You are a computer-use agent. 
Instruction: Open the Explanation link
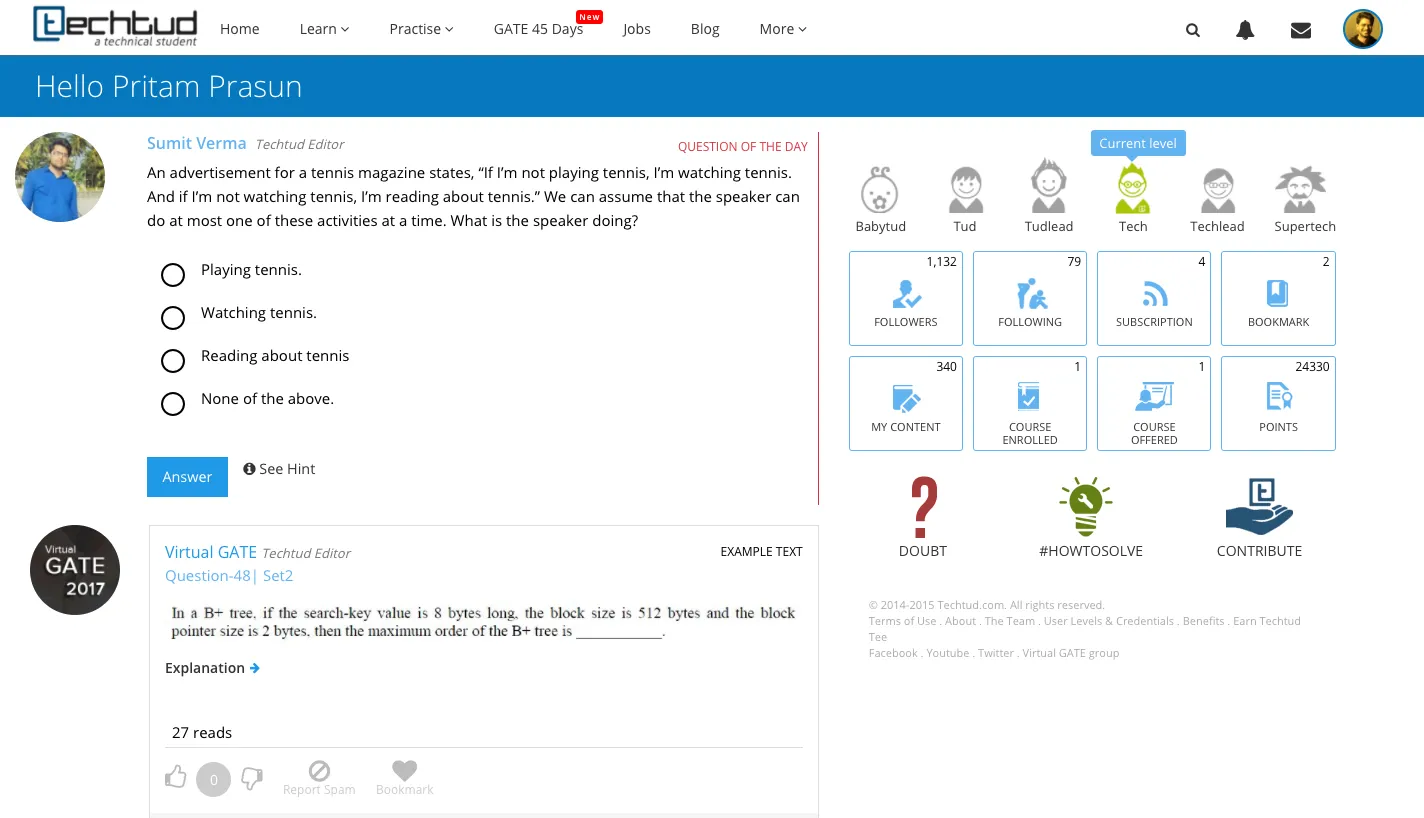[212, 667]
